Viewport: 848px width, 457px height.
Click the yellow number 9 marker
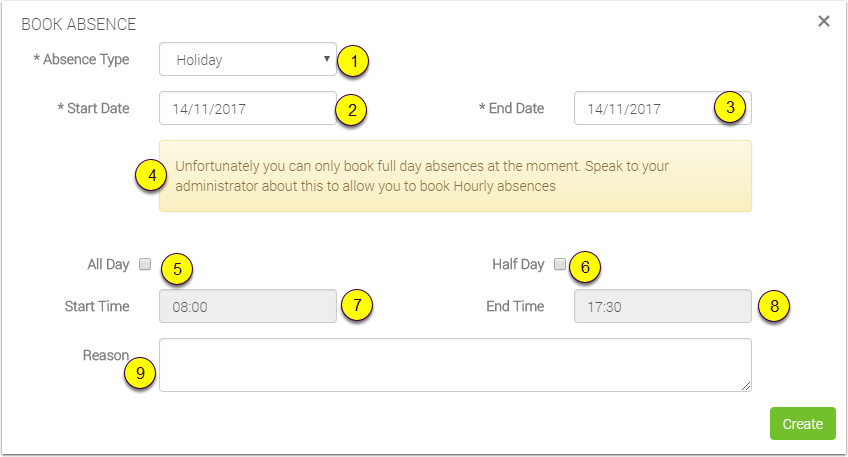tap(141, 373)
